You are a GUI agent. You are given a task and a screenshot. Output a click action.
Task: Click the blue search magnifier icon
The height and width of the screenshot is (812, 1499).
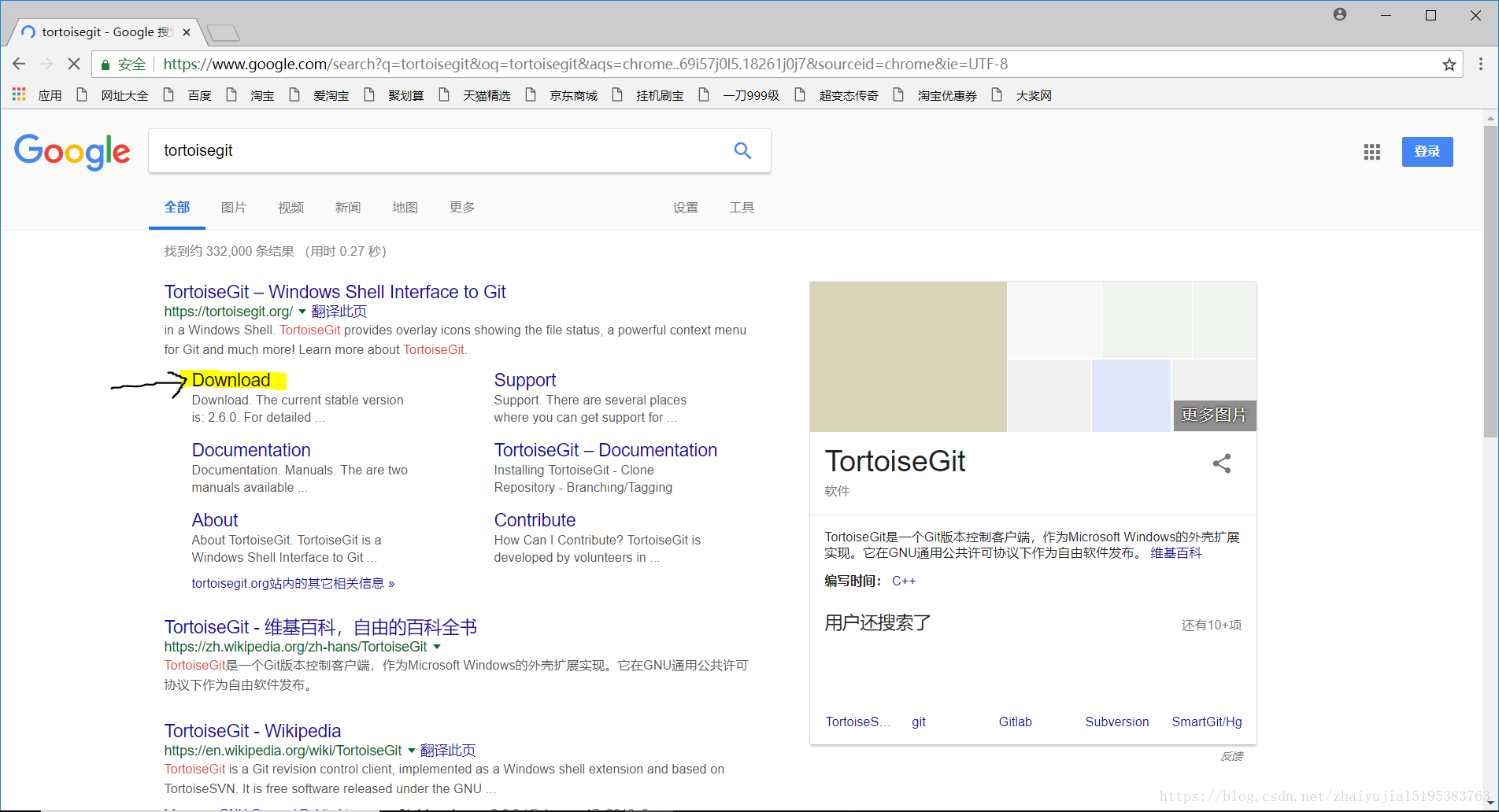(x=742, y=150)
